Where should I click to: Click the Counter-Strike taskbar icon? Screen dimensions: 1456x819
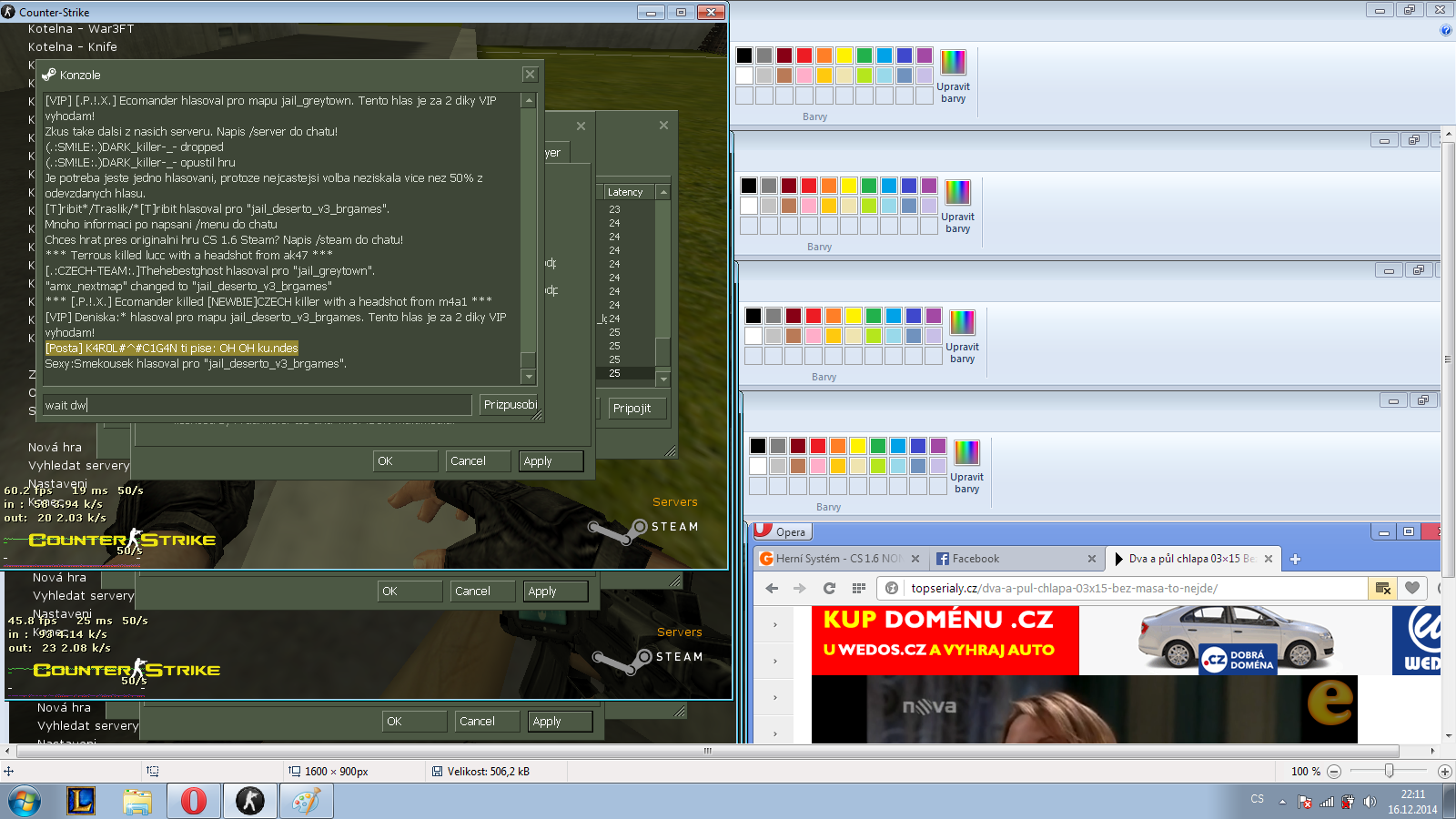(x=249, y=801)
